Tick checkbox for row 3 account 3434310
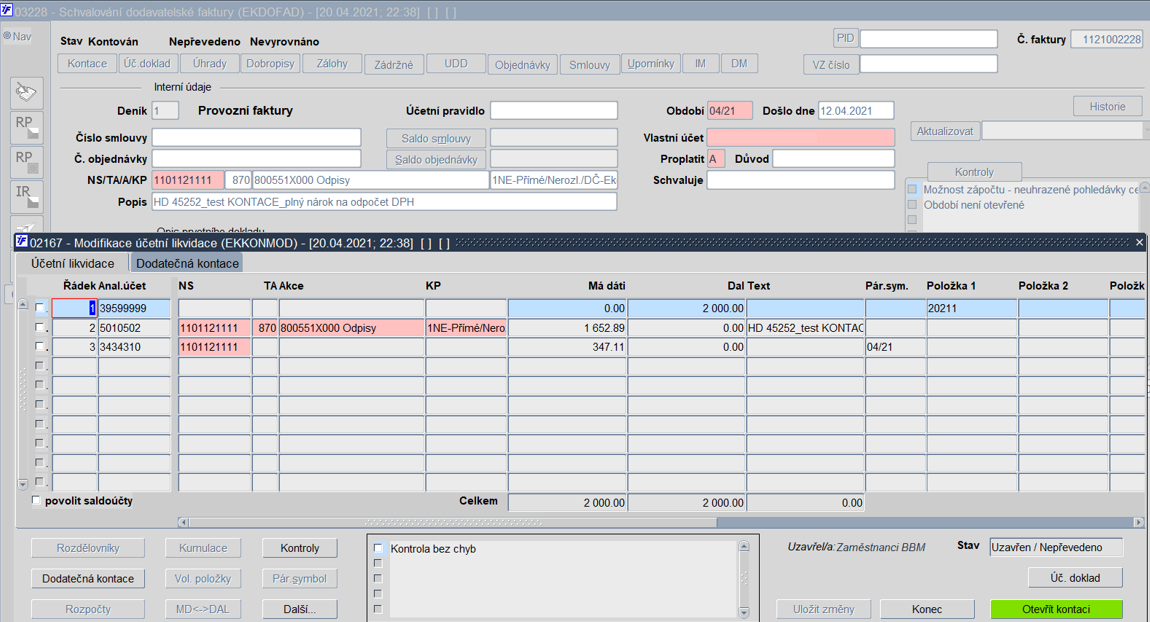This screenshot has height=622, width=1150. coord(40,347)
